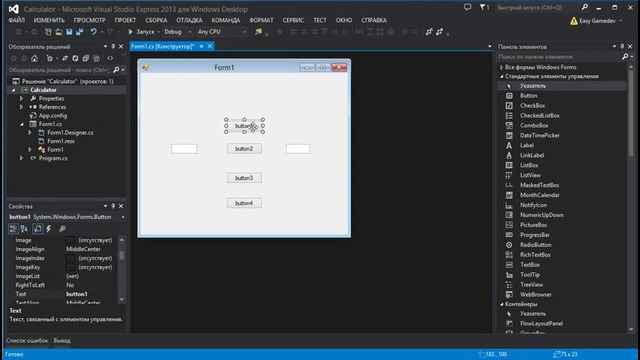
Task: Click the notifications flag icon
Action: (x=484, y=7)
